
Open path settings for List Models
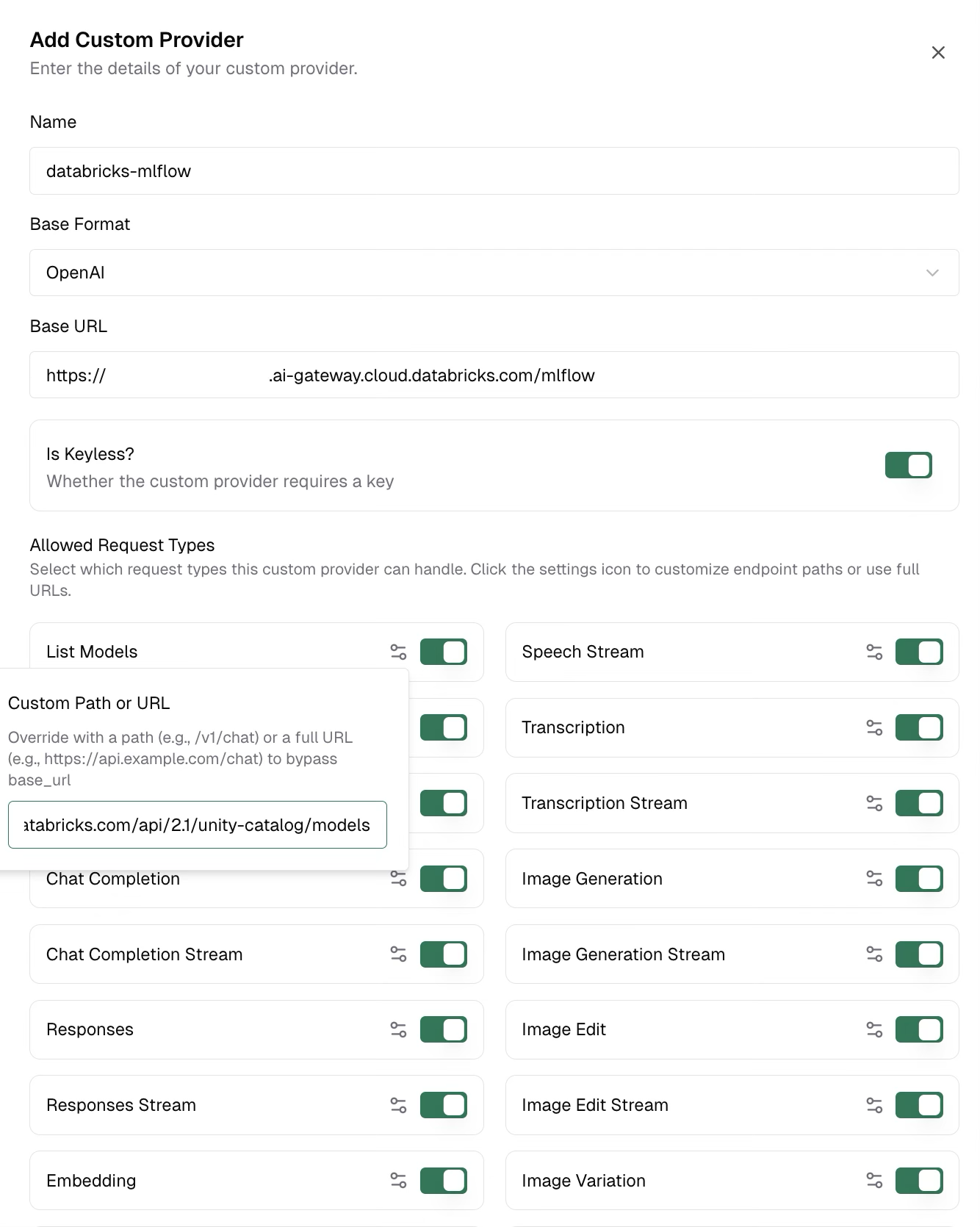[398, 652]
